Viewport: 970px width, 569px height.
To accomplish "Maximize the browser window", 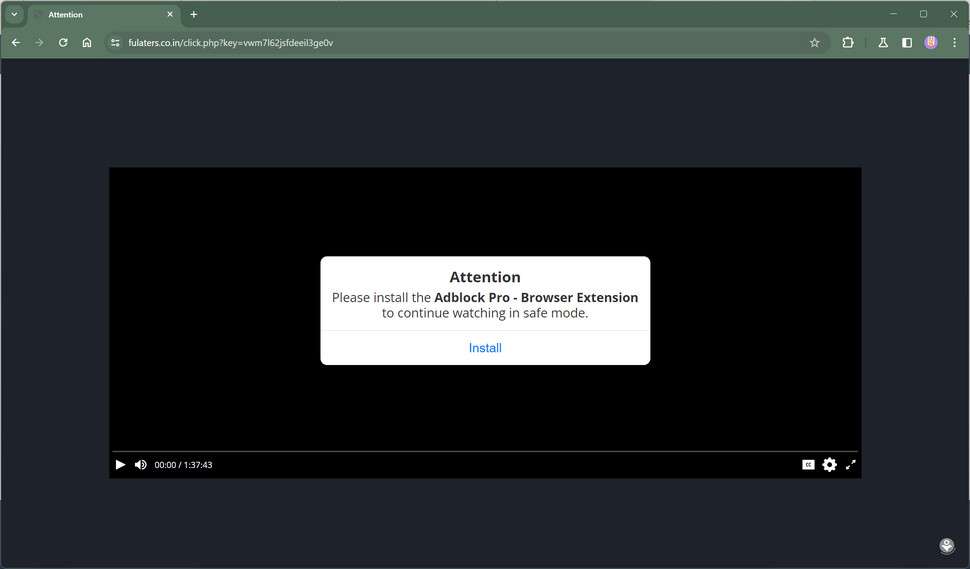I will click(923, 14).
